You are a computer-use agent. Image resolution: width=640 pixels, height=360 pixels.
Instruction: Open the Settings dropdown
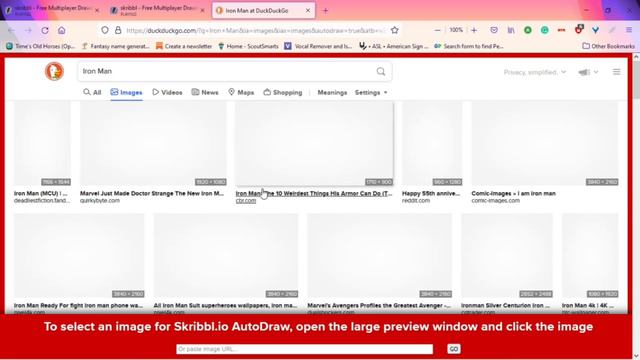coord(371,93)
